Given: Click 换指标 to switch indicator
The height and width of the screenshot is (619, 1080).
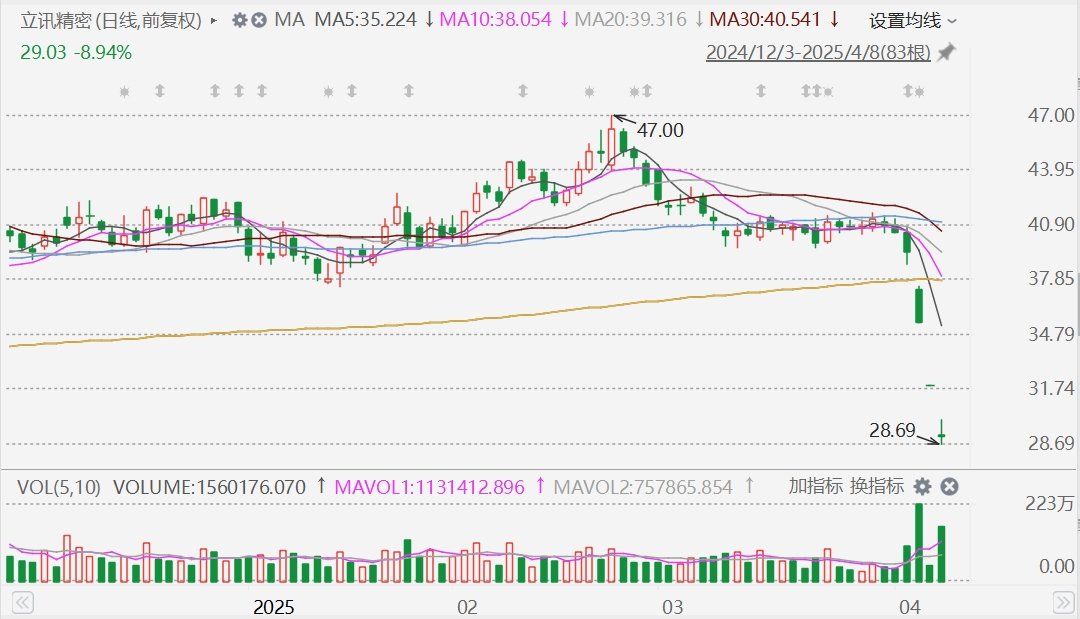Looking at the screenshot, I should click(x=877, y=486).
